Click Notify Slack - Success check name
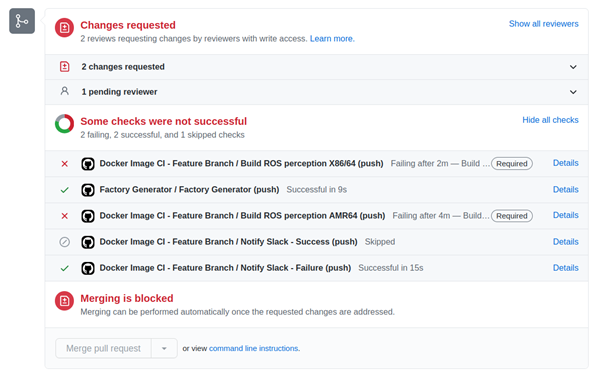Image resolution: width=602 pixels, height=373 pixels. point(228,242)
